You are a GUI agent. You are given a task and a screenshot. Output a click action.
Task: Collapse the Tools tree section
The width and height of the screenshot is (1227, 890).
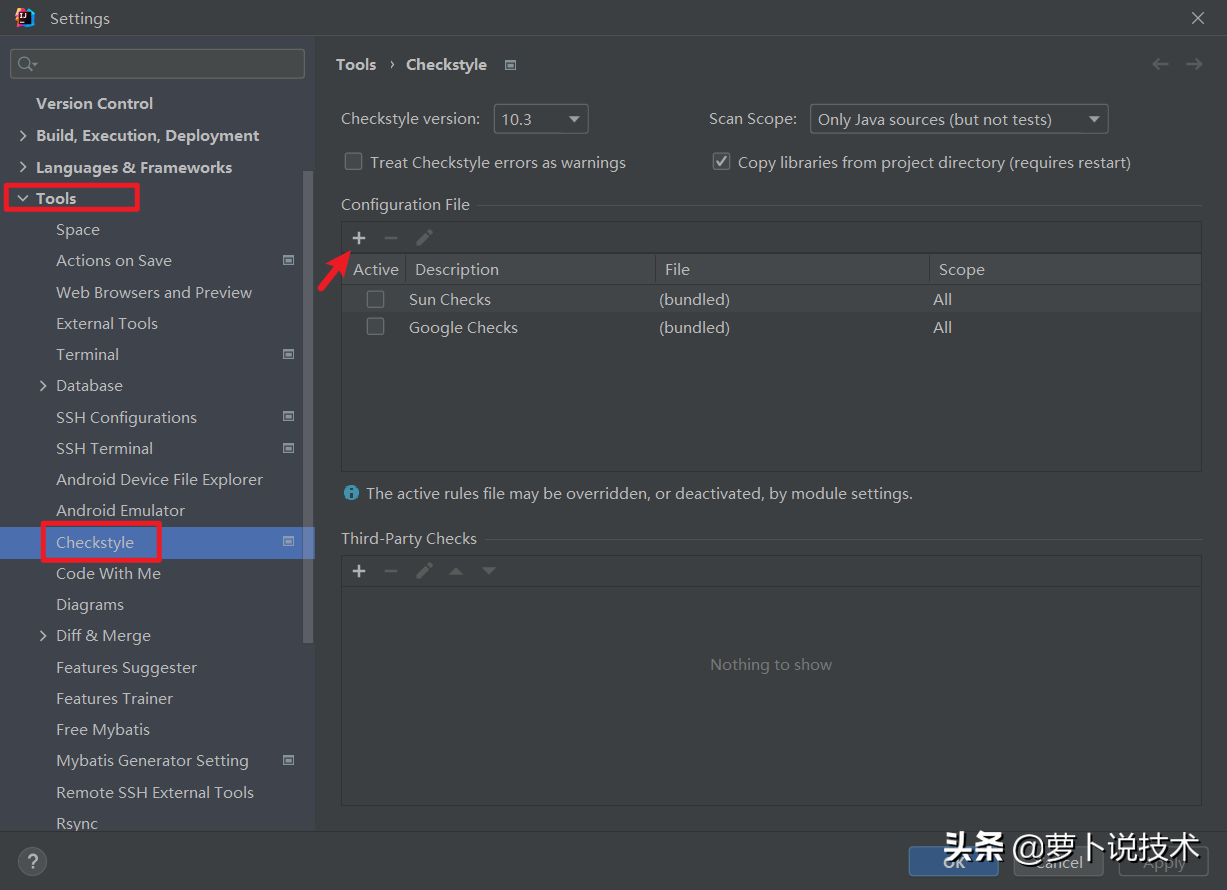click(22, 199)
